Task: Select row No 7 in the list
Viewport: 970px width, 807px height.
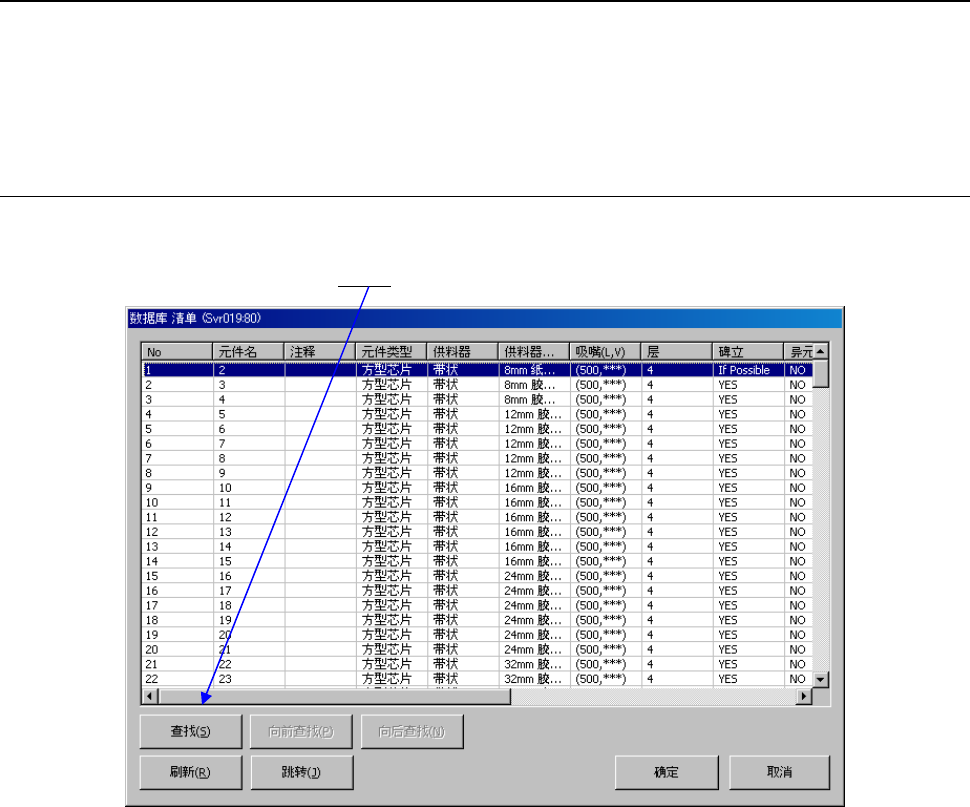Action: click(477, 458)
